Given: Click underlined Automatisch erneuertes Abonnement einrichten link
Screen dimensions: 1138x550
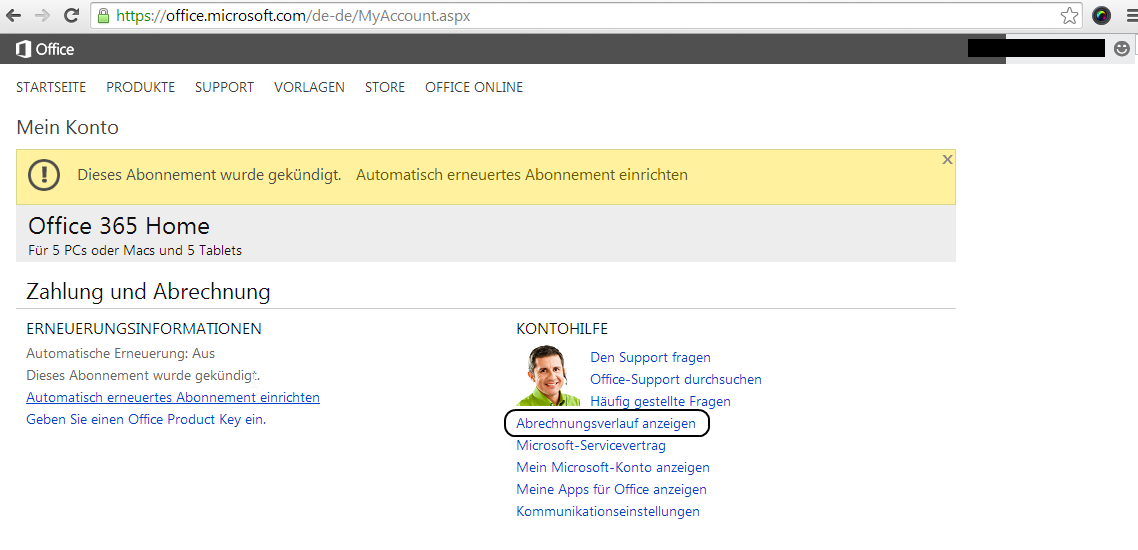Looking at the screenshot, I should pyautogui.click(x=173, y=398).
